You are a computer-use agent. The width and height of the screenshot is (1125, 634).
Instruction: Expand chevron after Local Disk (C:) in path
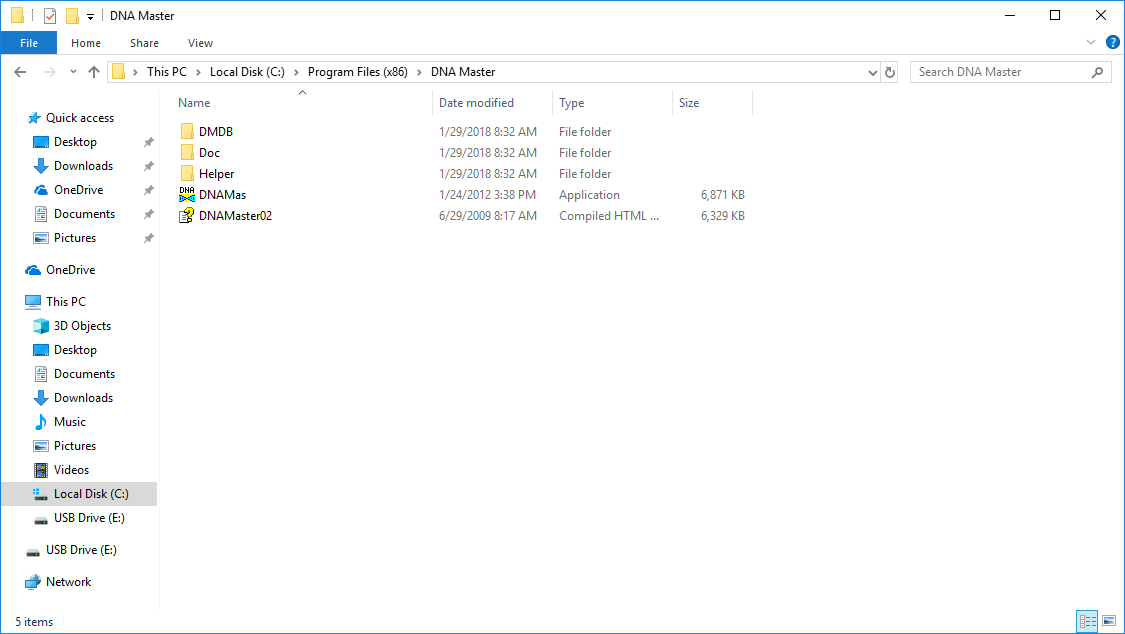[296, 72]
